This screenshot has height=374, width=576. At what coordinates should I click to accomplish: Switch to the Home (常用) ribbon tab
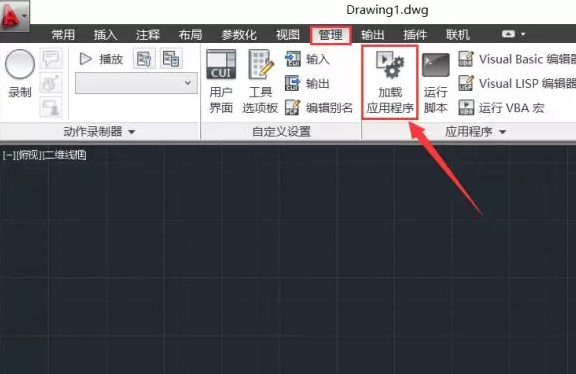coord(63,35)
